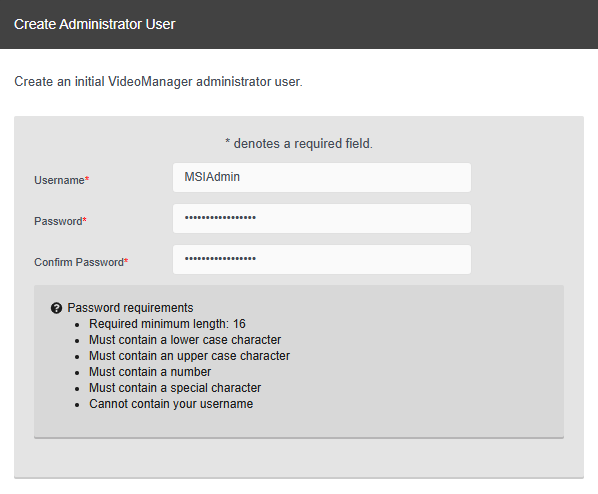Screen dimensions: 598x494
Task: Click the lower case character requirement
Action: tap(185, 340)
